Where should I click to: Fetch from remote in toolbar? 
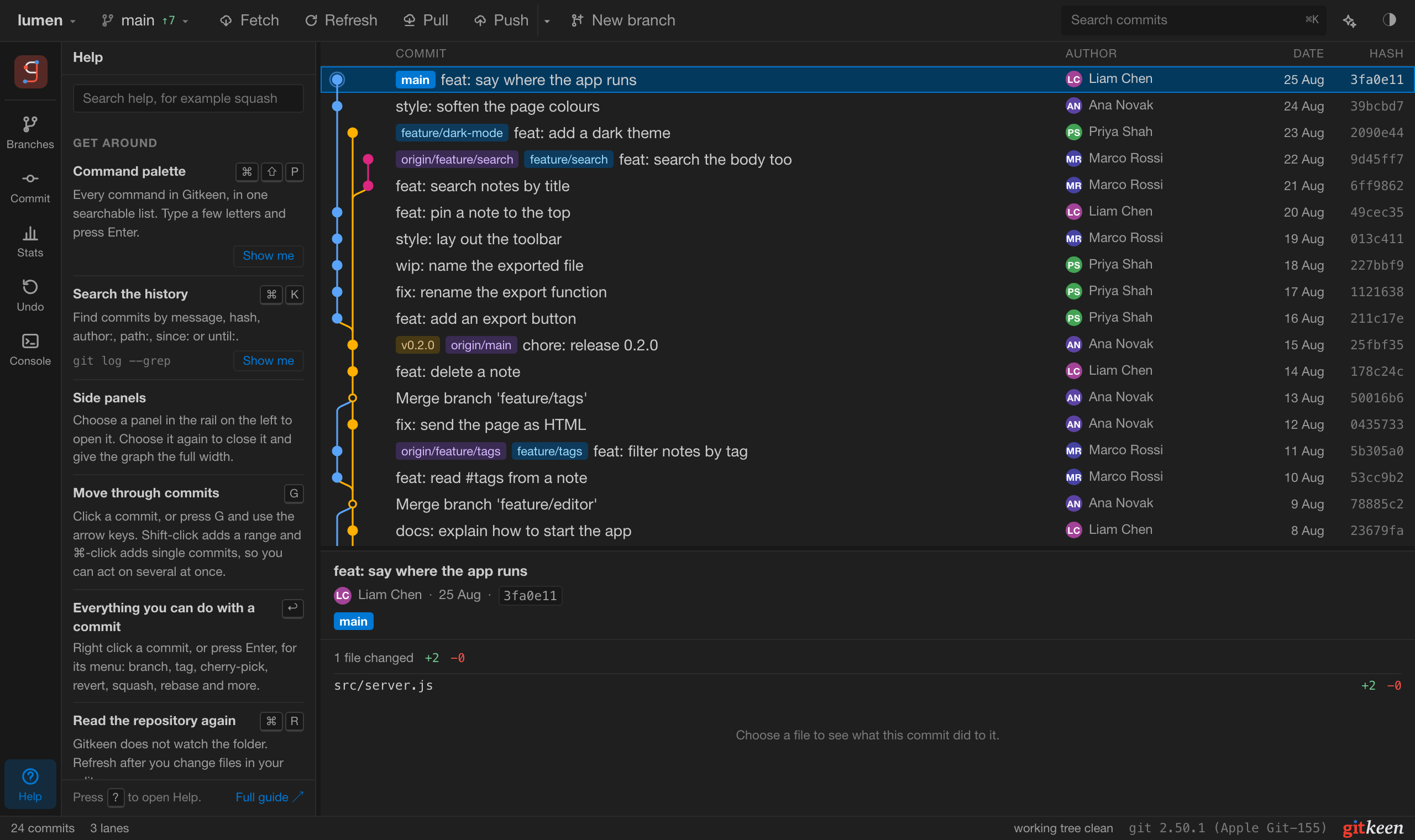tap(250, 20)
